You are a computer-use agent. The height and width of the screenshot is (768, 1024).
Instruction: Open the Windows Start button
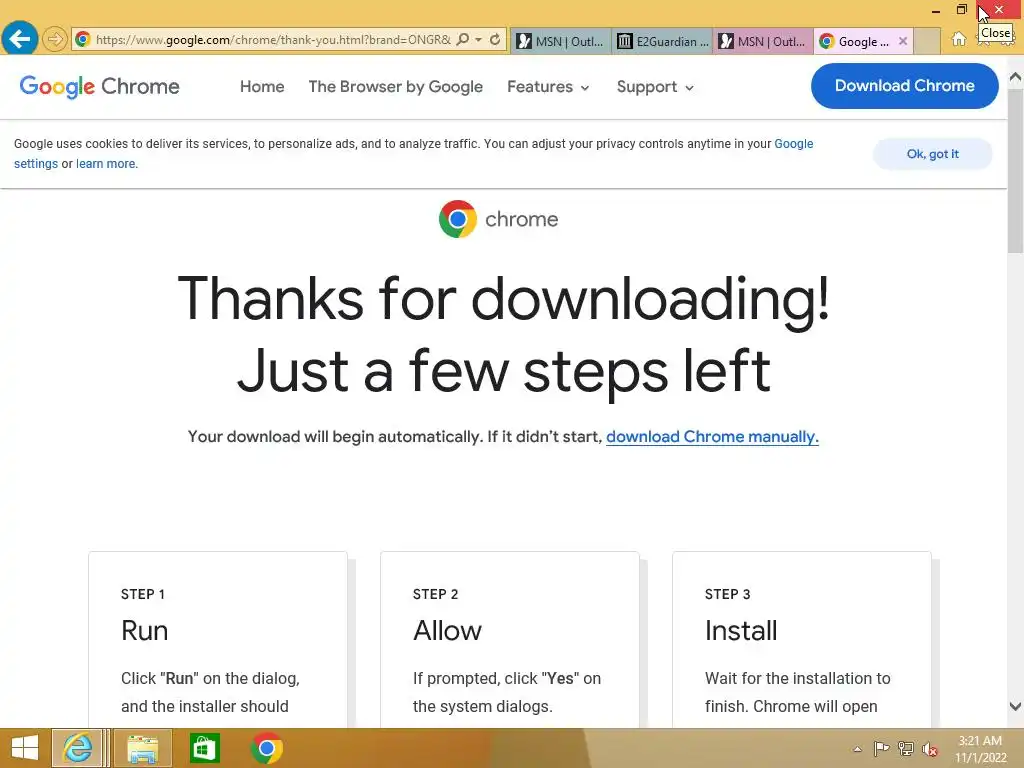pyautogui.click(x=25, y=748)
